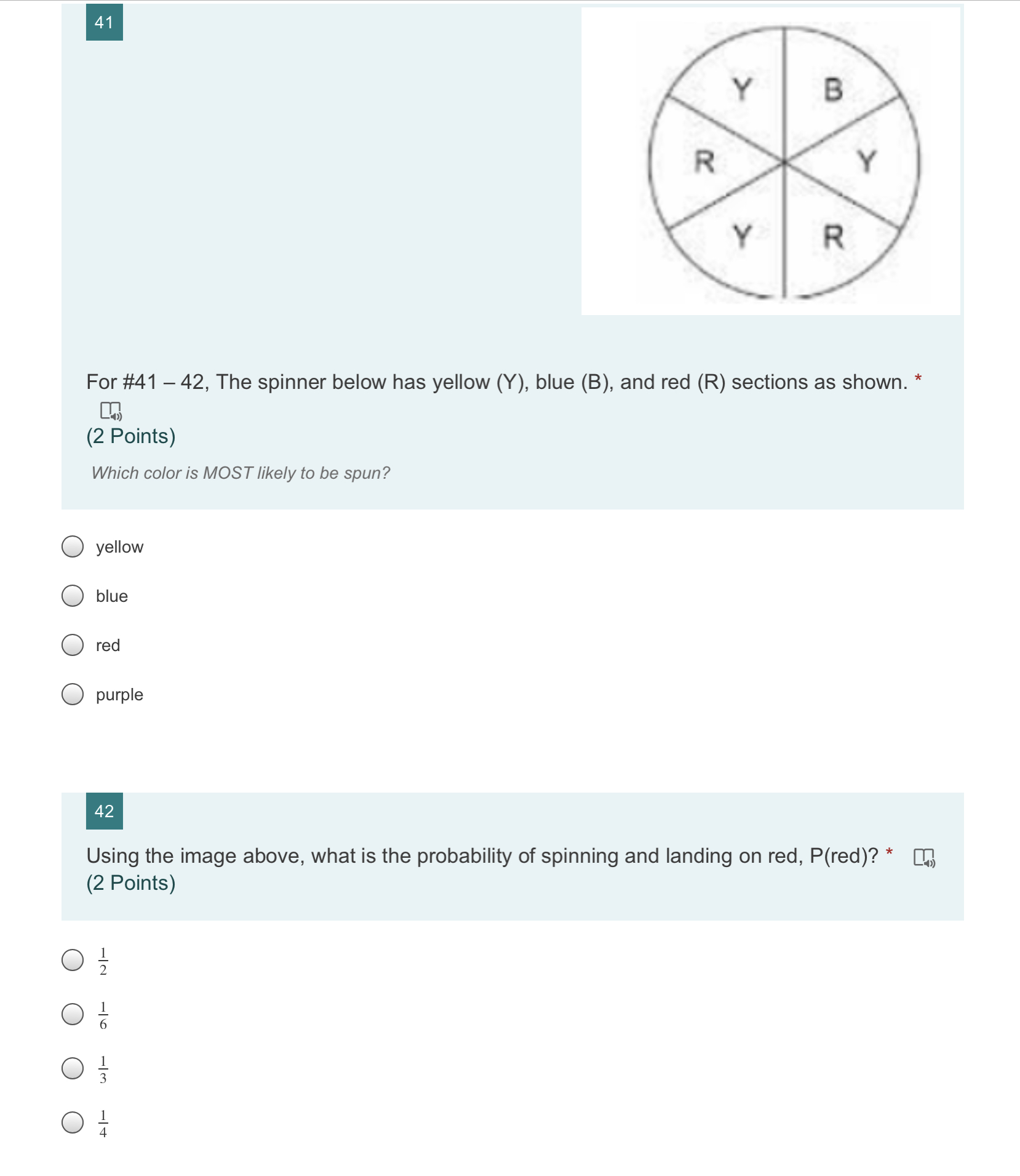Select the purple answer choice
Image resolution: width=1020 pixels, height=1176 pixels.
pyautogui.click(x=72, y=694)
